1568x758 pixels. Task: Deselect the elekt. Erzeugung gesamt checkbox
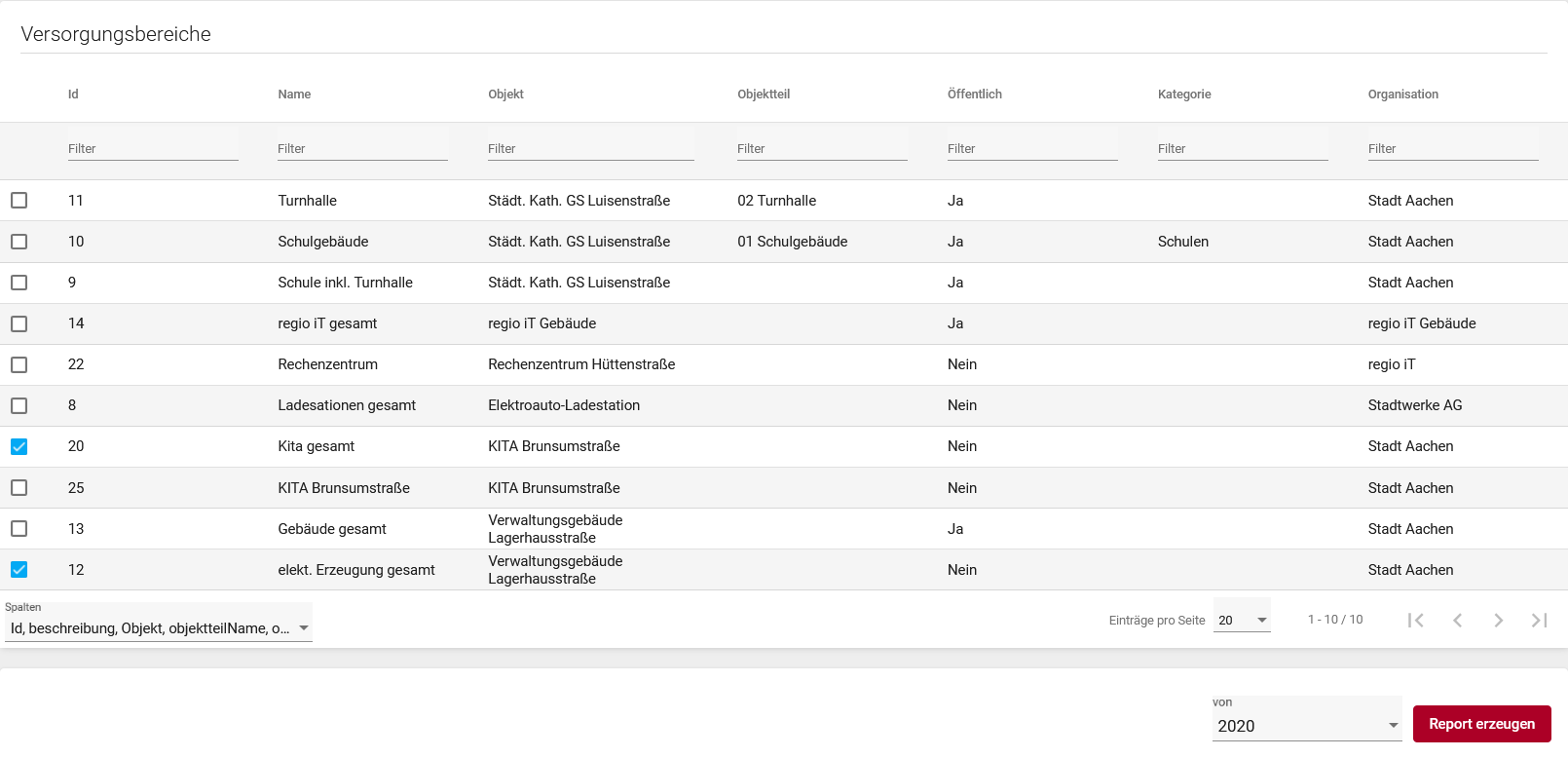click(x=19, y=570)
